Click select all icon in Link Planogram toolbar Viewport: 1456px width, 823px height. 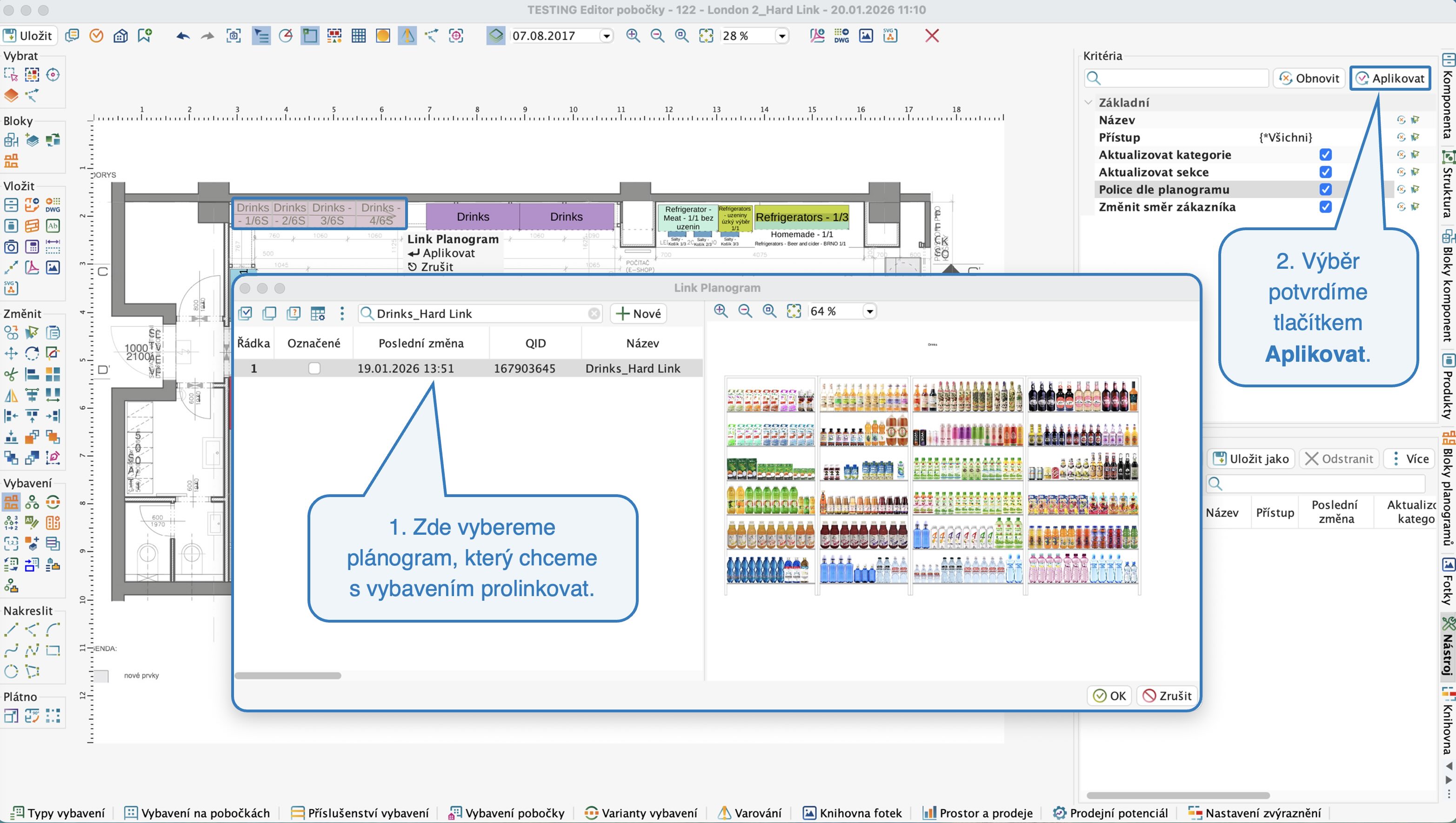[245, 313]
